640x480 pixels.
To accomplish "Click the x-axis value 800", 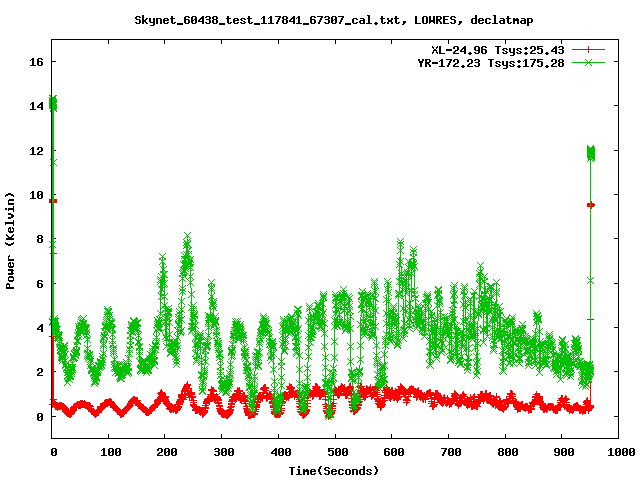I will (x=508, y=452).
